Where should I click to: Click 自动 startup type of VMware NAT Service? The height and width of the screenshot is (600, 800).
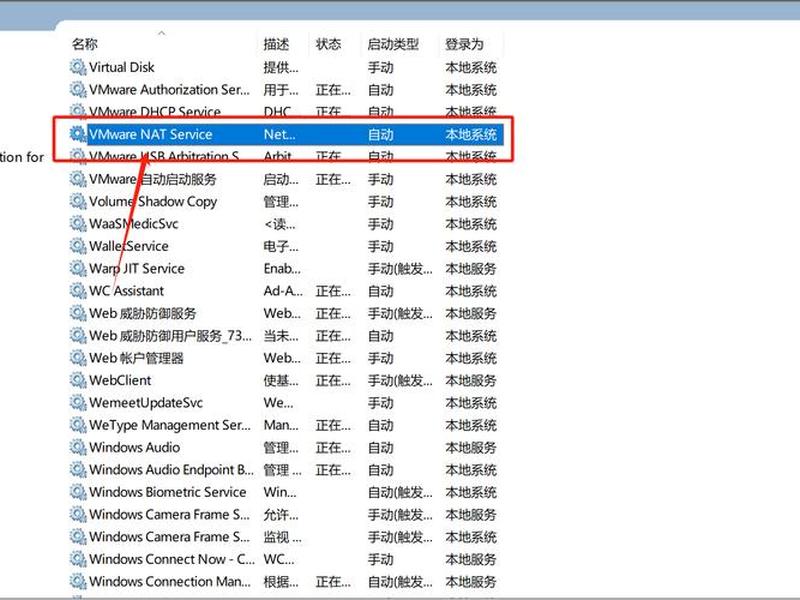[x=381, y=134]
